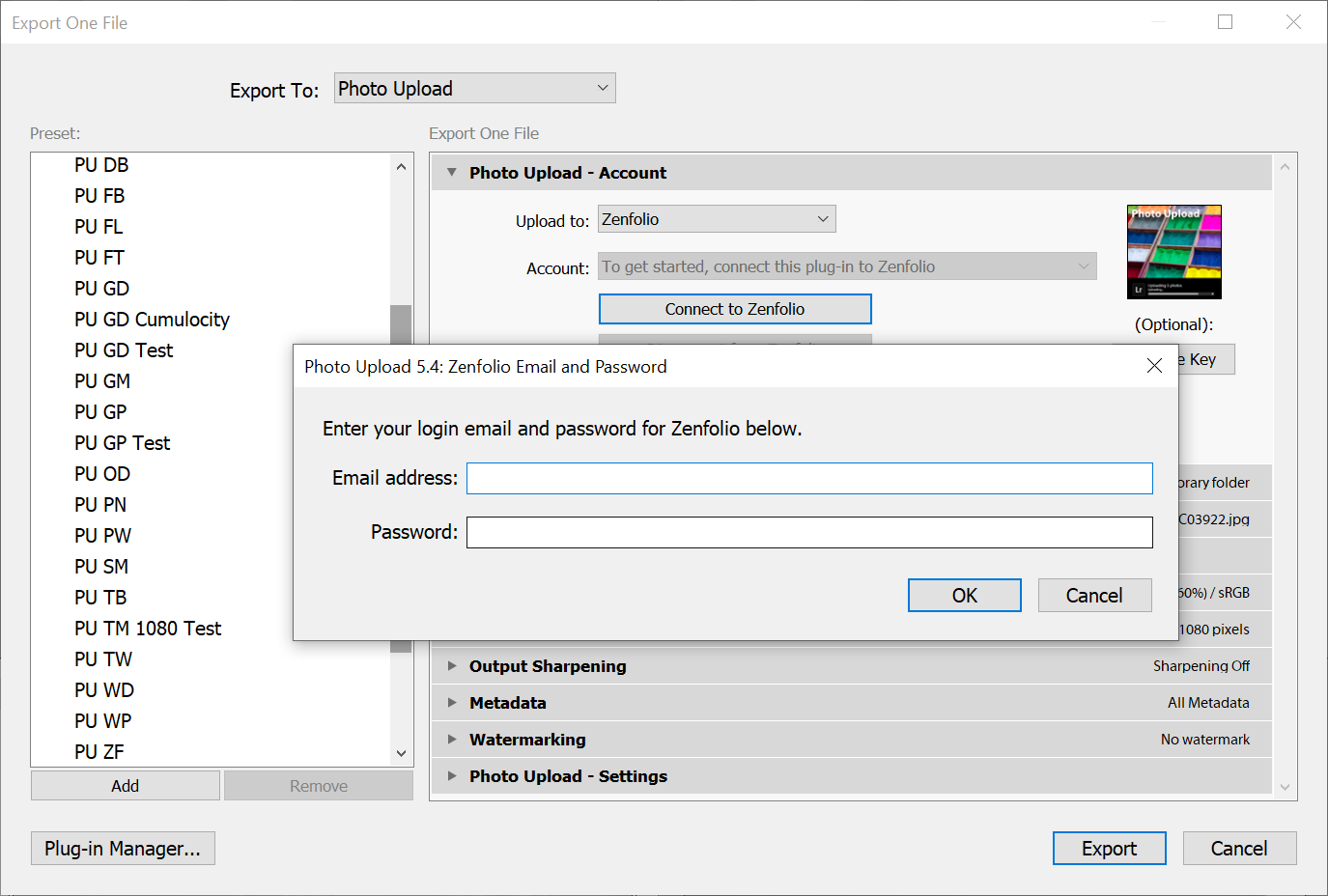Open the Plug-in Manager

tap(123, 849)
